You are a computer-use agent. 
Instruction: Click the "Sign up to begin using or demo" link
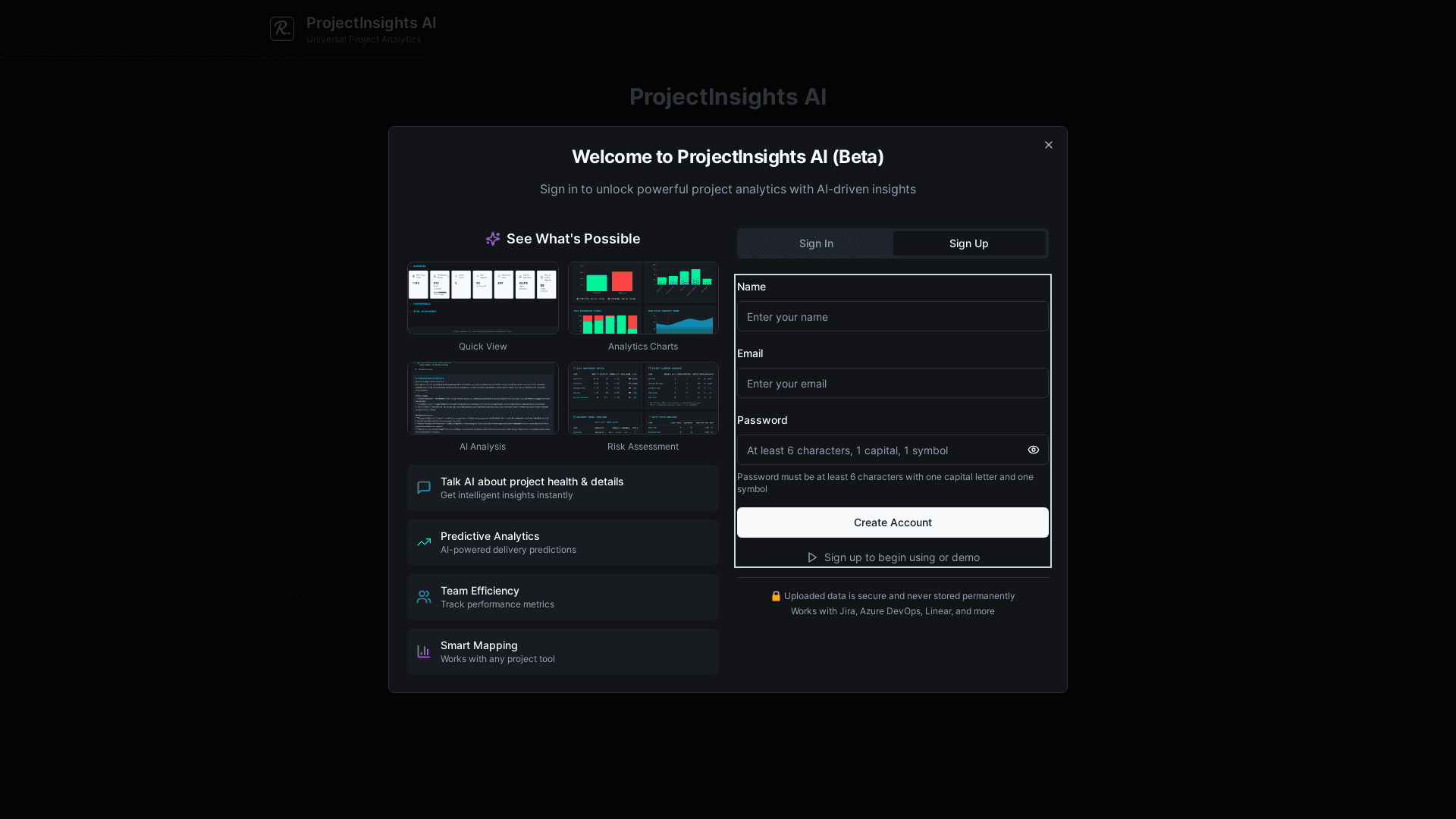[x=901, y=557]
